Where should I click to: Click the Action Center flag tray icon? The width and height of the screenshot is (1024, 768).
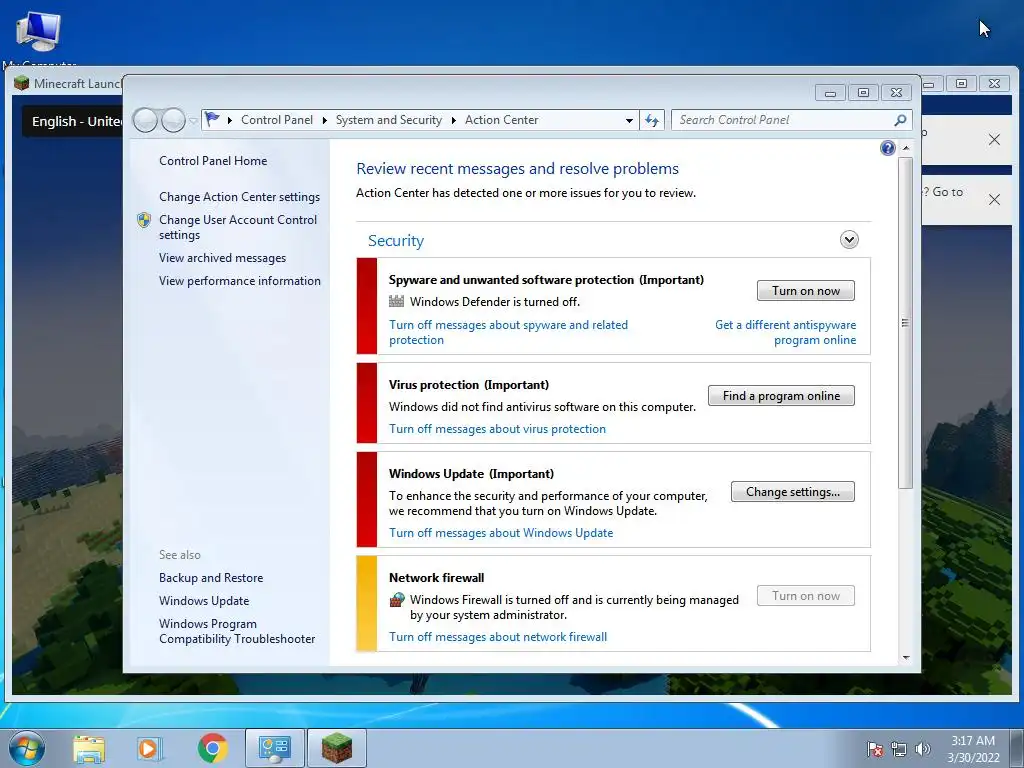874,749
